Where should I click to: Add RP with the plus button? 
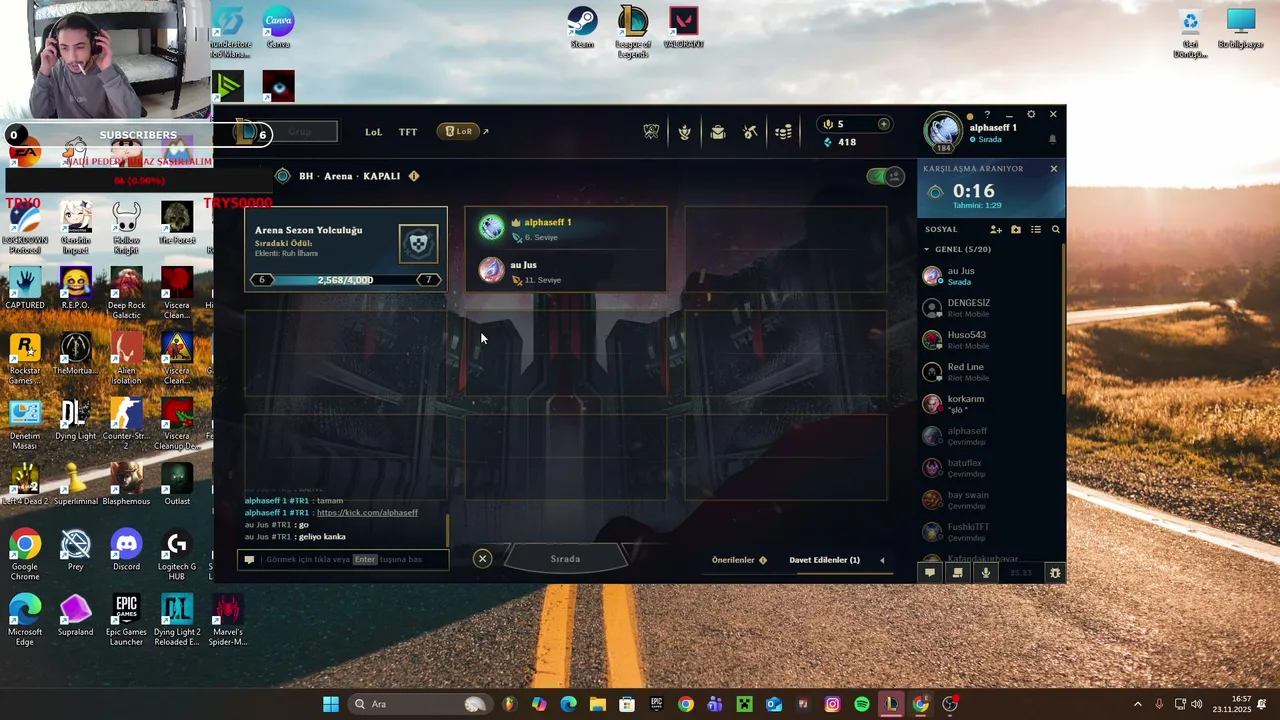pyautogui.click(x=883, y=124)
